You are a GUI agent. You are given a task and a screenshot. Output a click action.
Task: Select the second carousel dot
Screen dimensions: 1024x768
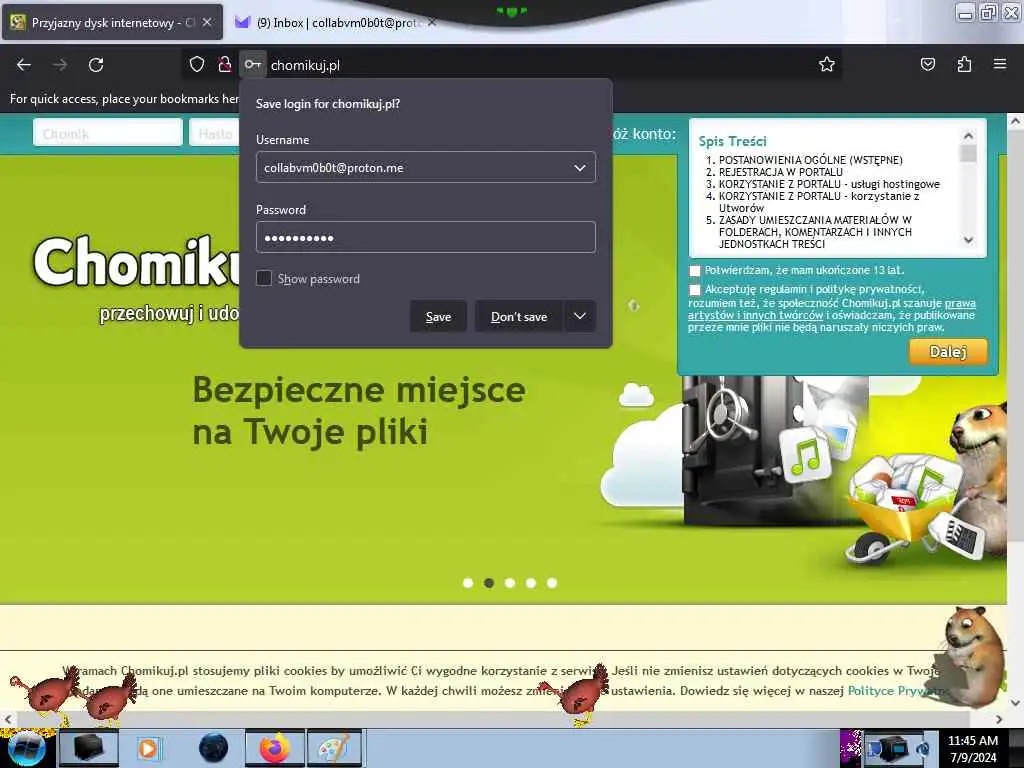coord(489,583)
